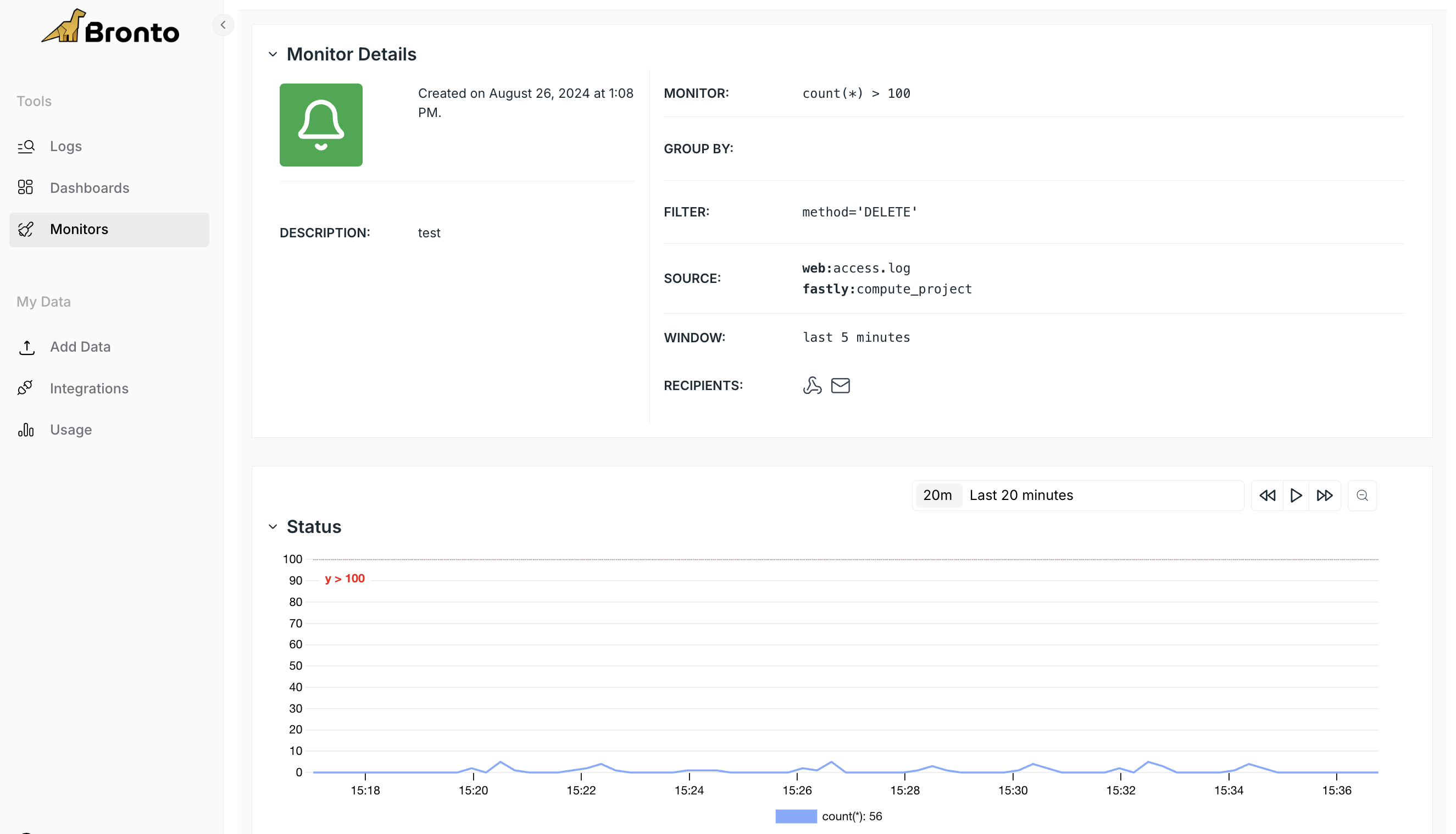Viewport: 1456px width, 834px height.
Task: Open Add Data page
Action: click(80, 347)
